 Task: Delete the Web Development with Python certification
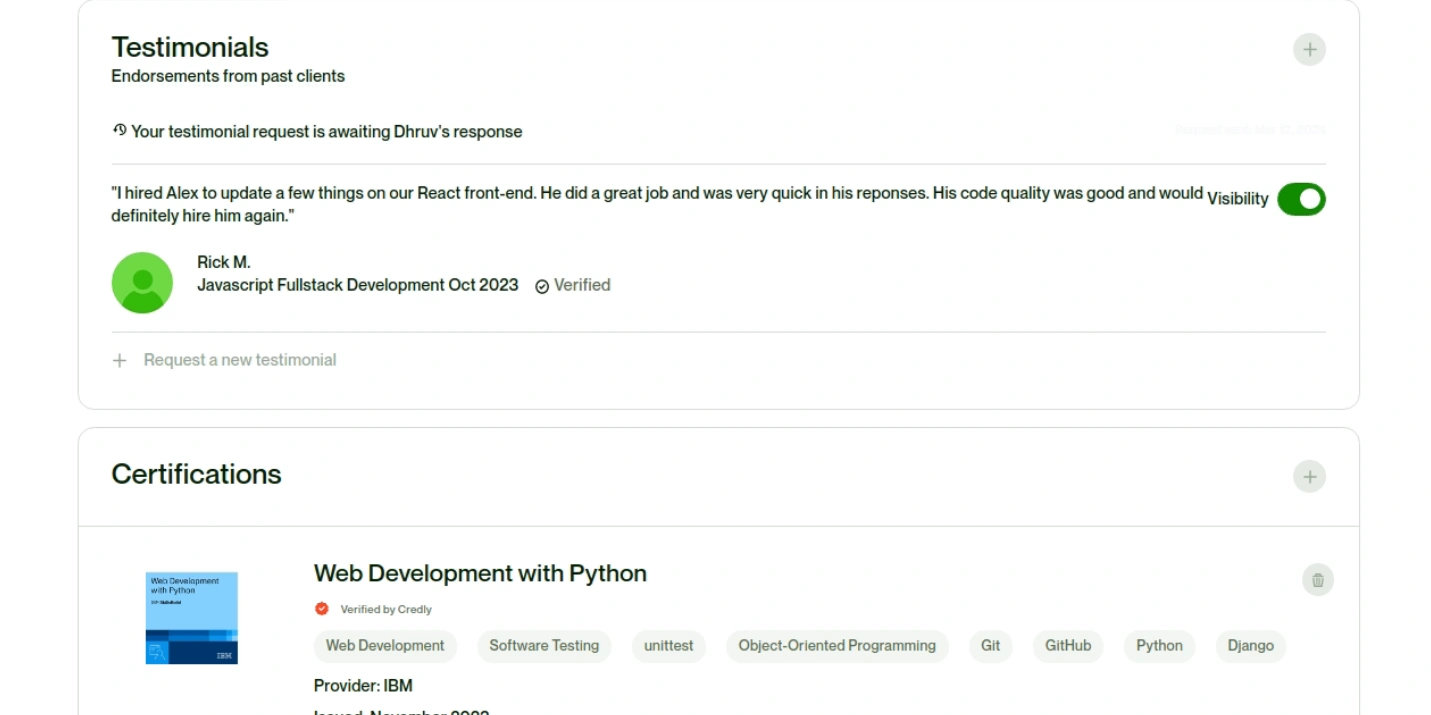pyautogui.click(x=1317, y=580)
